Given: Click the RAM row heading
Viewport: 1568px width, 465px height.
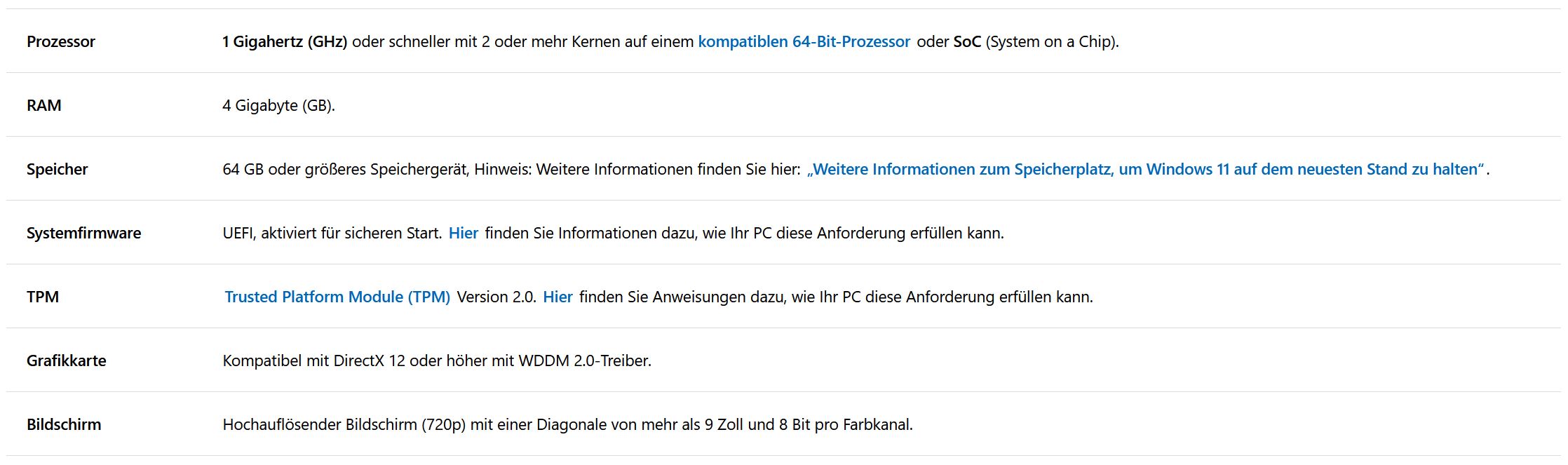Looking at the screenshot, I should (x=44, y=106).
